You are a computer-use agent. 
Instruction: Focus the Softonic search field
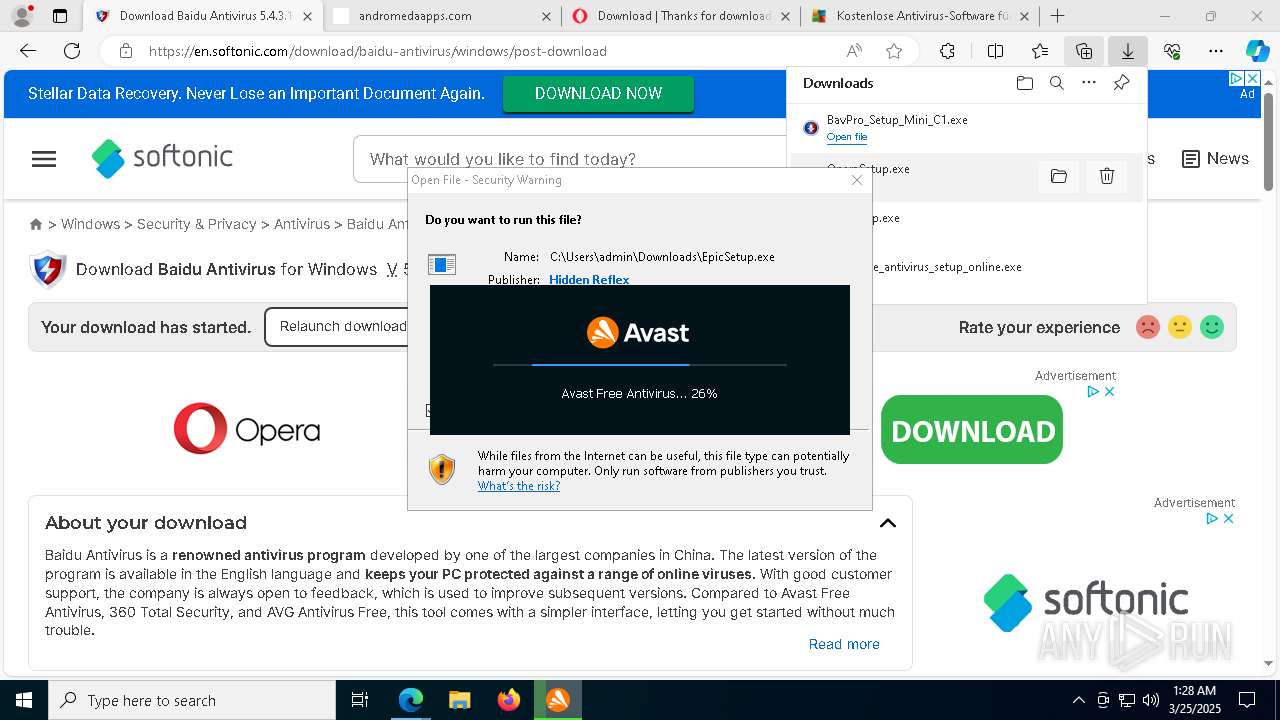pyautogui.click(x=570, y=159)
